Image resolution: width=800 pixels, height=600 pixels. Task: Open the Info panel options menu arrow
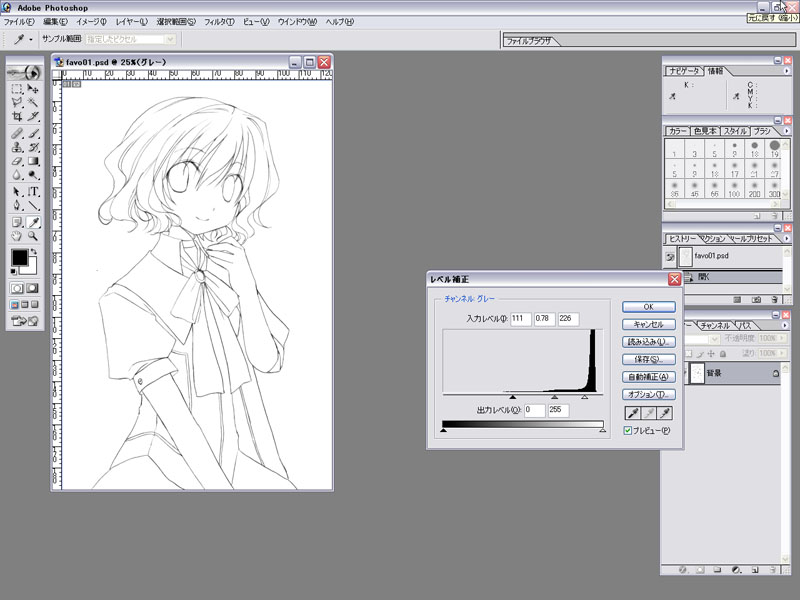coord(786,71)
